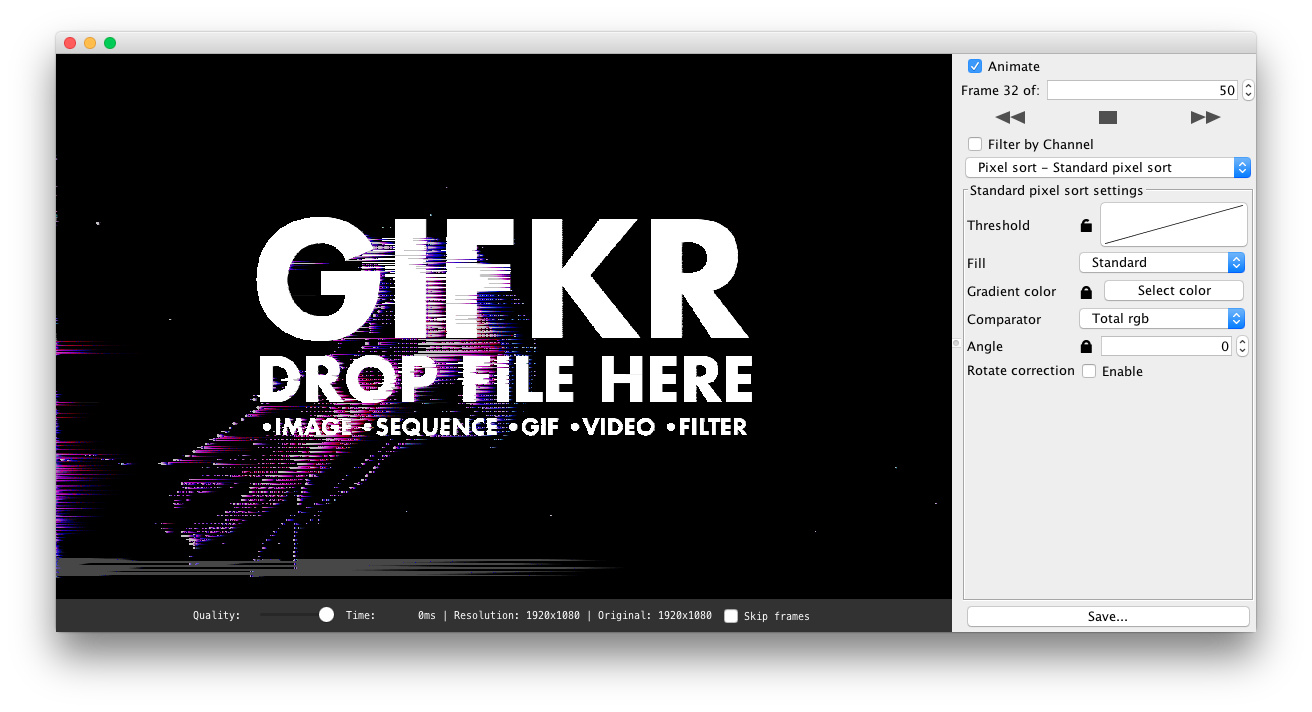
Task: Uncheck the Animate checkbox
Action: coord(975,66)
